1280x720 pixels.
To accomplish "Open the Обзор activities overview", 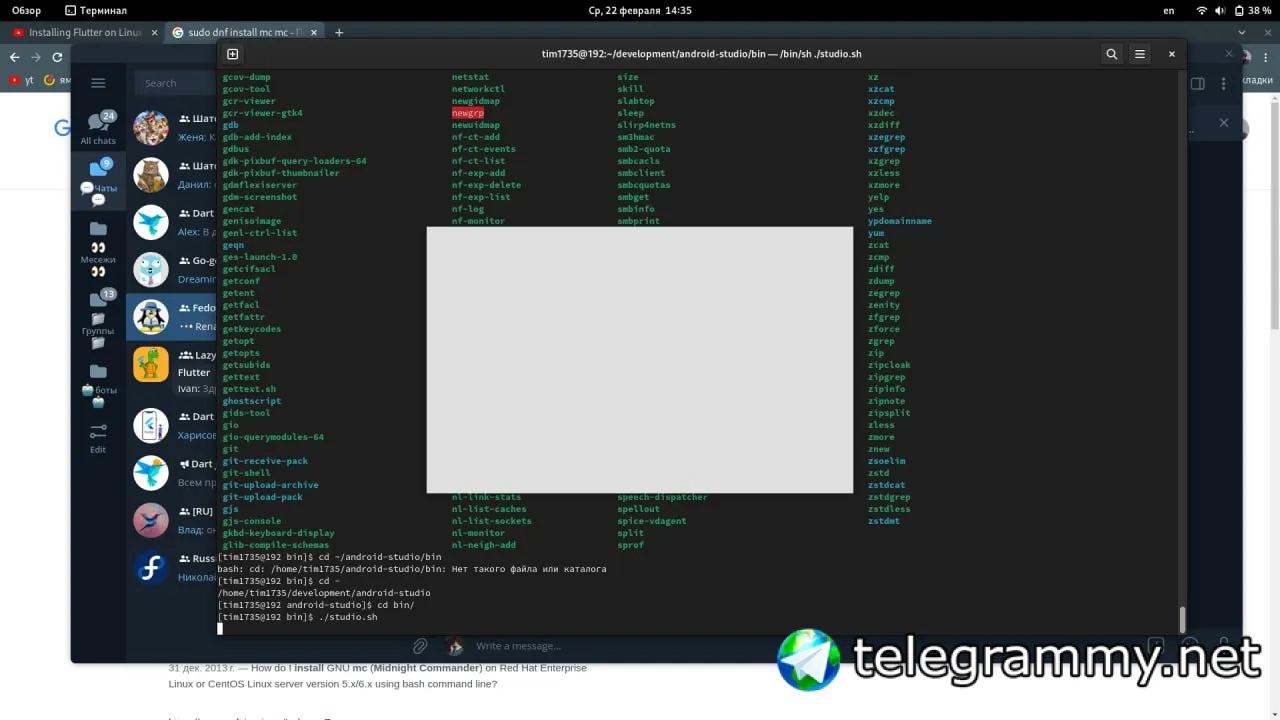I will [26, 10].
